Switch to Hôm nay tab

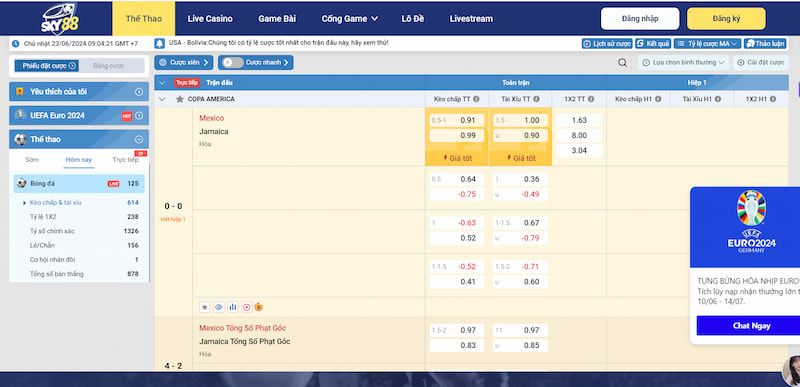[79, 160]
